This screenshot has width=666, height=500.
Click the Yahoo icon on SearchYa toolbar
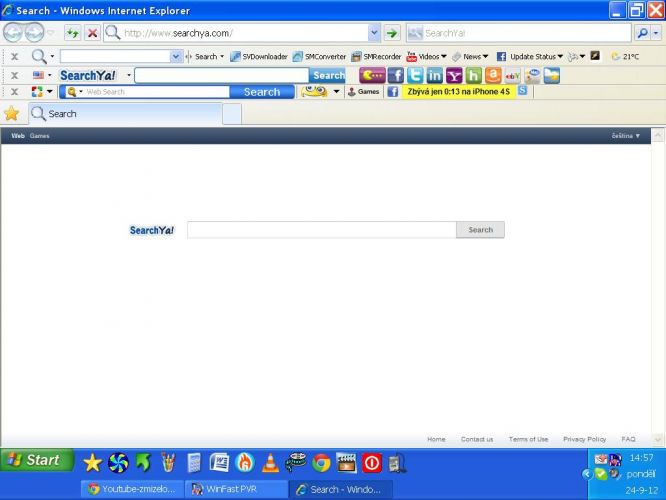[454, 76]
